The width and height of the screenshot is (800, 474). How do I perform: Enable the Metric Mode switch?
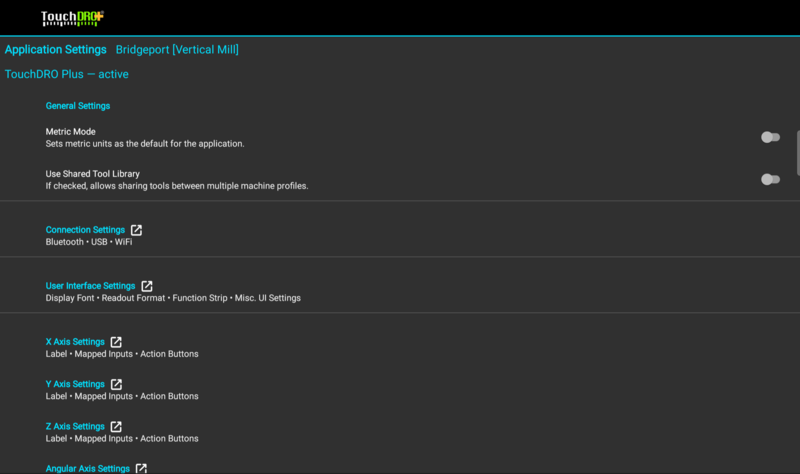tap(770, 137)
